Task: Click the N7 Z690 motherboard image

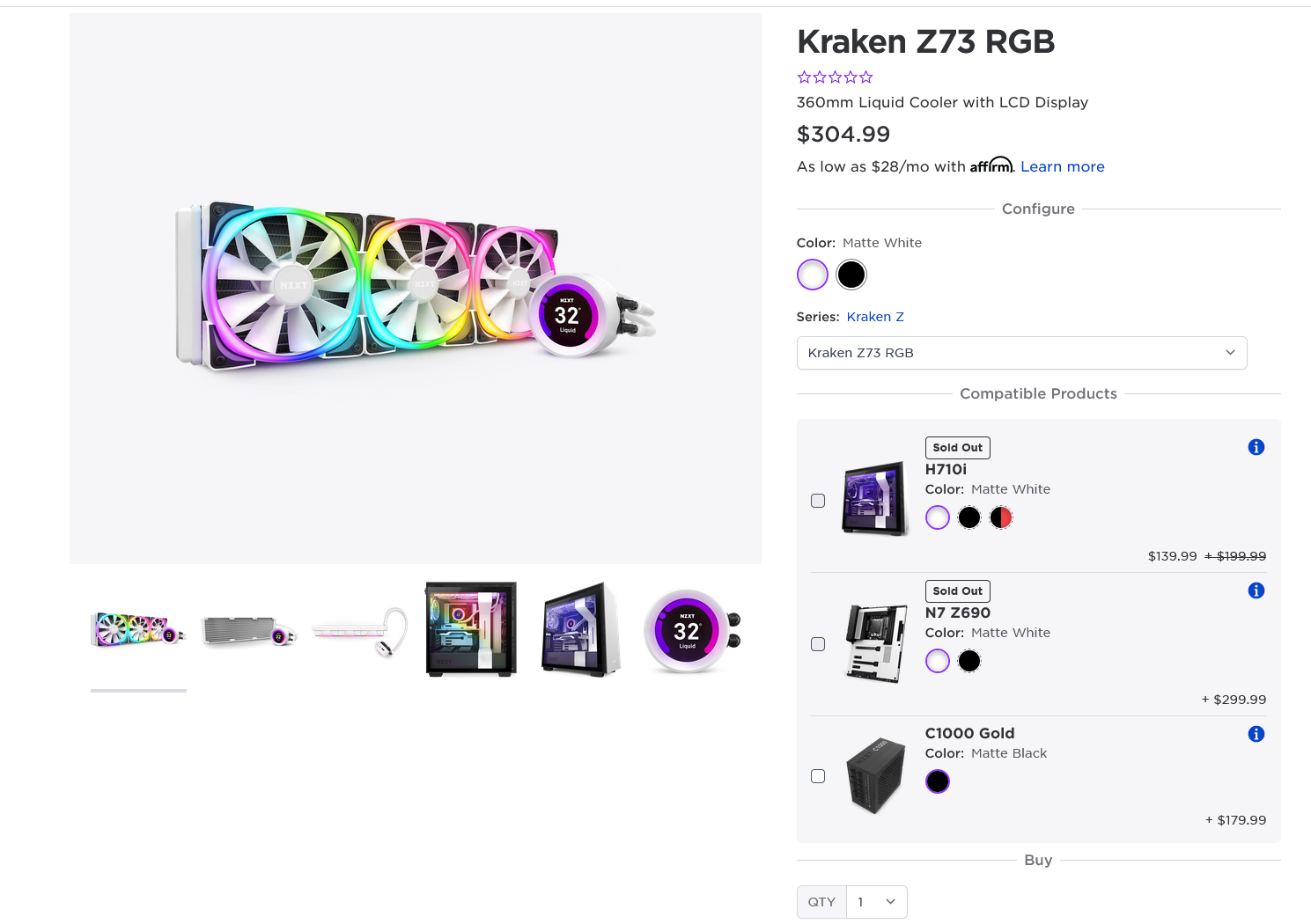Action: click(874, 643)
